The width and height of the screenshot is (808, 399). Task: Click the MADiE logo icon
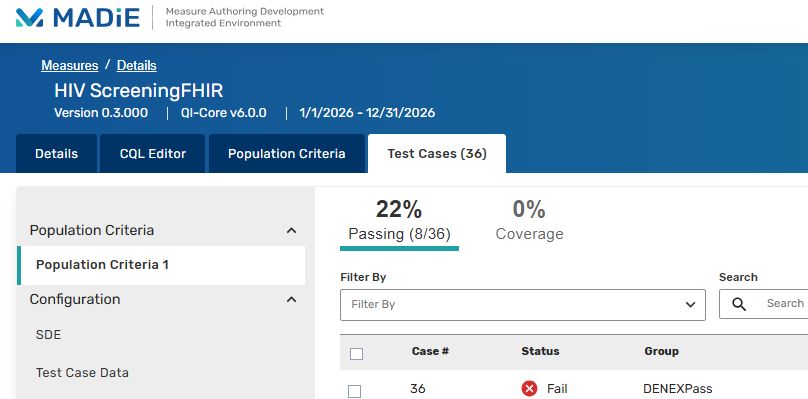(x=29, y=18)
